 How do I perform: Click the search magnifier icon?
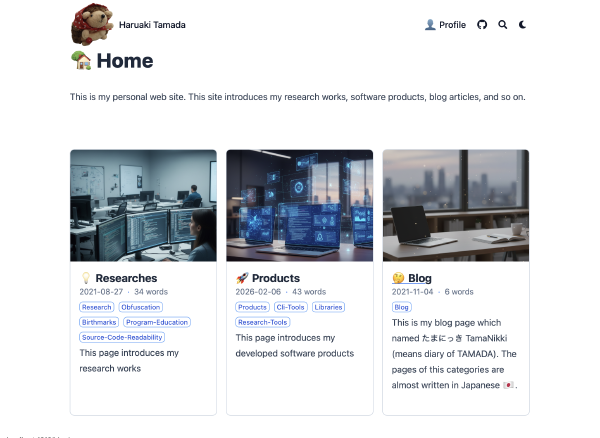click(502, 25)
